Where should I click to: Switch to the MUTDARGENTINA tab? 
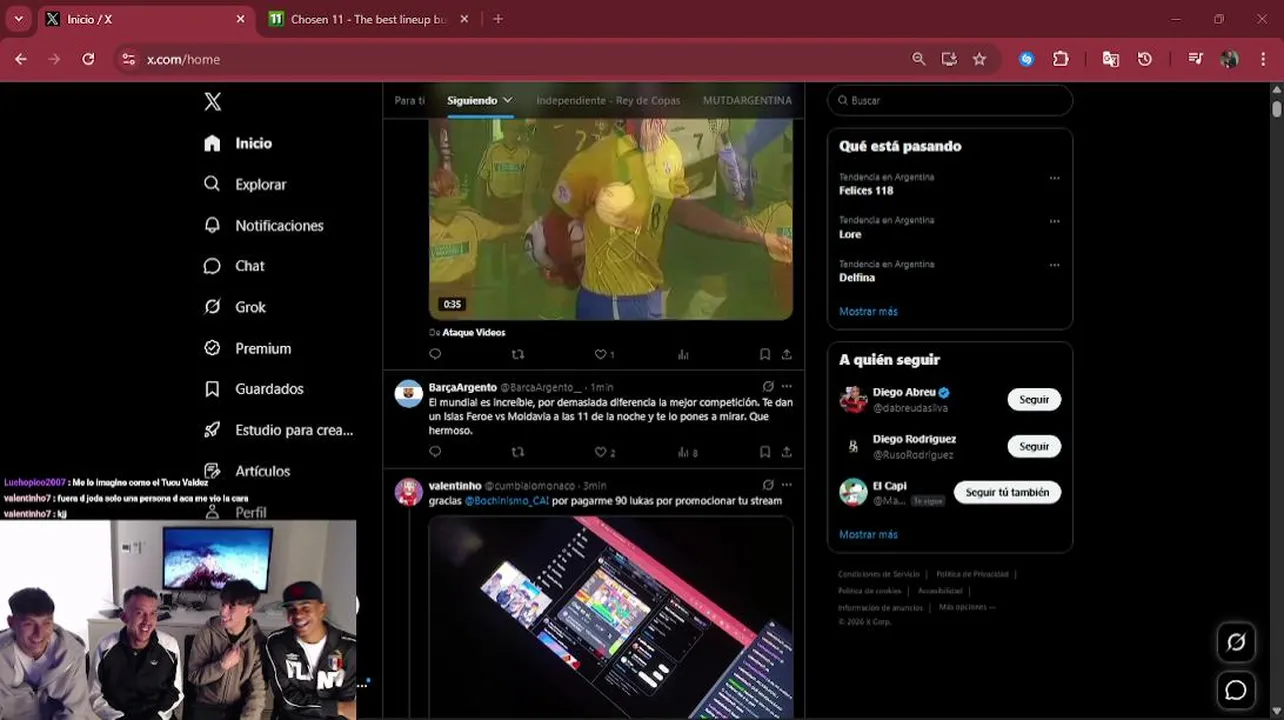(747, 100)
